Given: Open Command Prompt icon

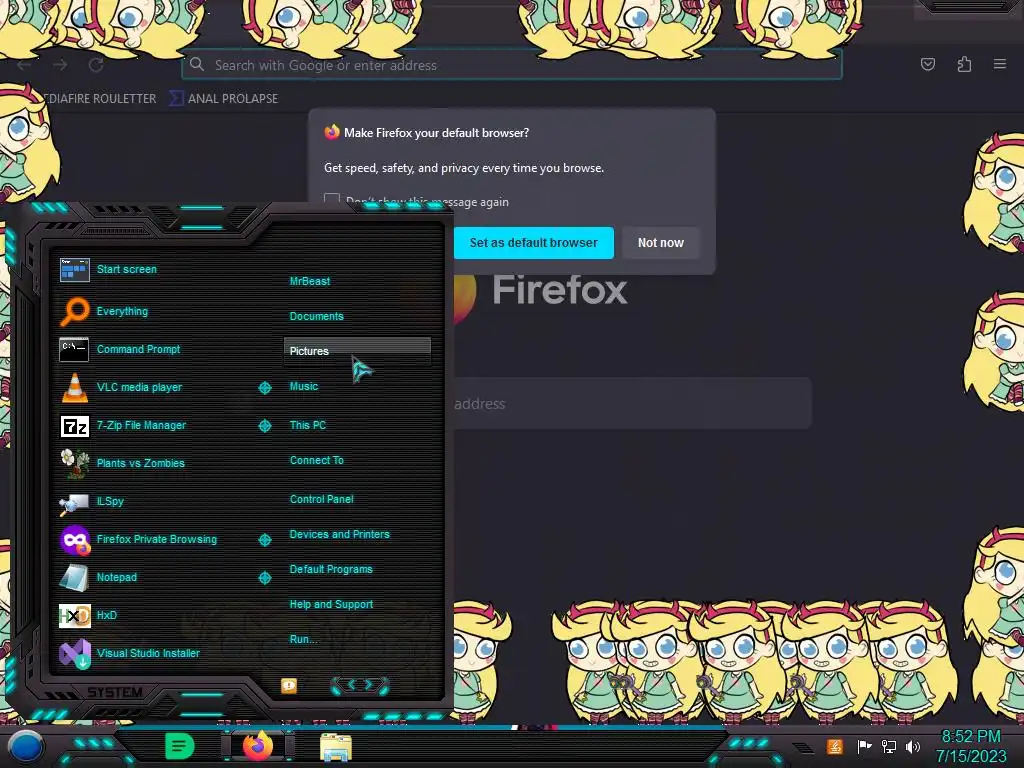Looking at the screenshot, I should click(74, 349).
